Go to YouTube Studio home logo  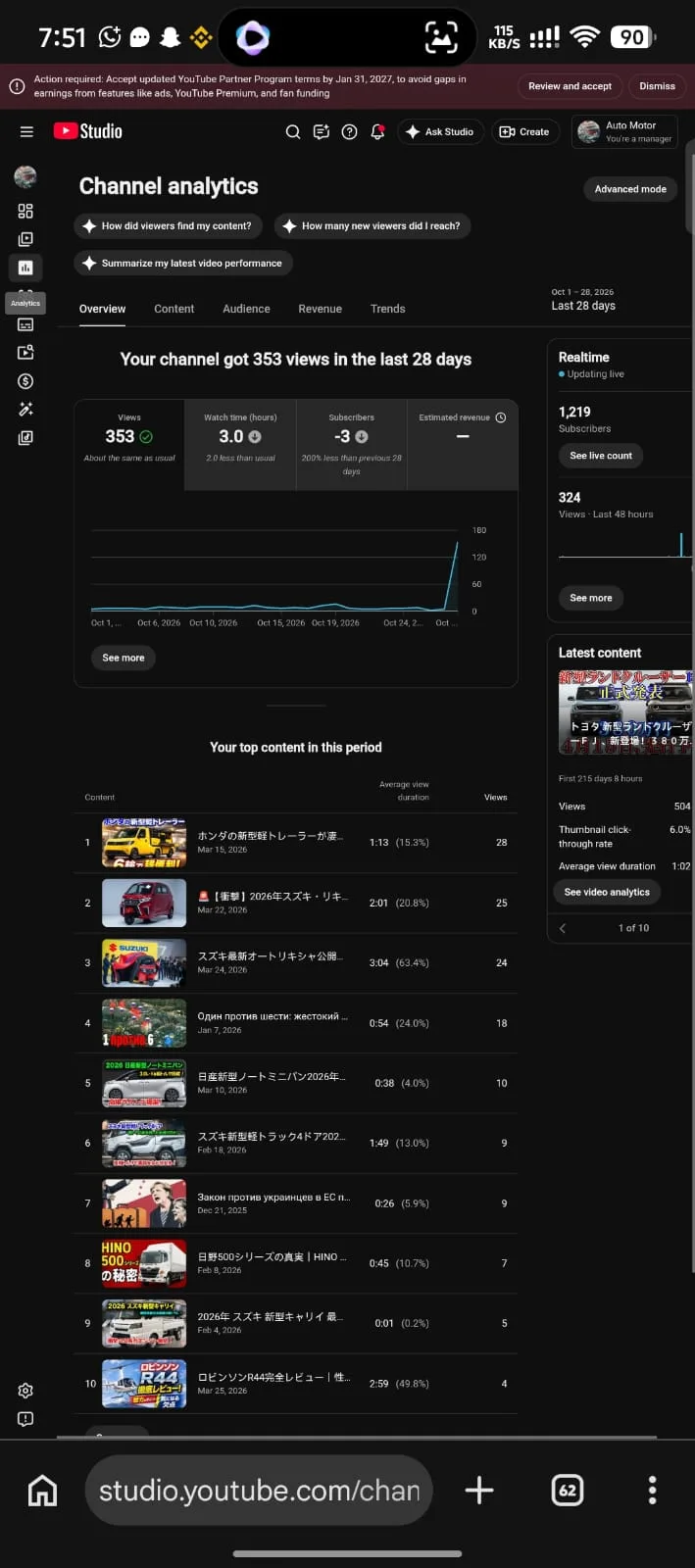88,131
